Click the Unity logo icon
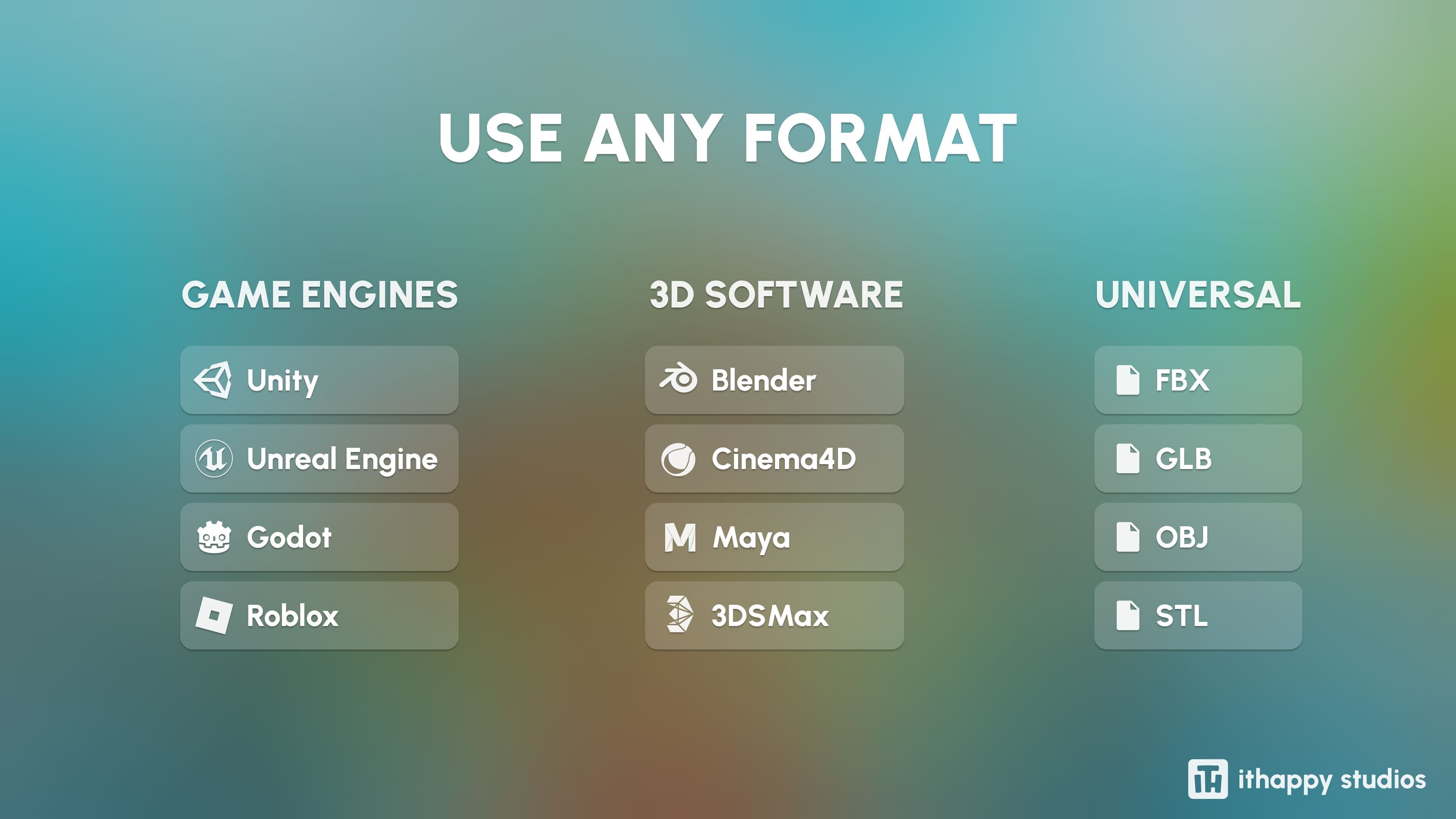The height and width of the screenshot is (819, 1456). click(x=213, y=380)
